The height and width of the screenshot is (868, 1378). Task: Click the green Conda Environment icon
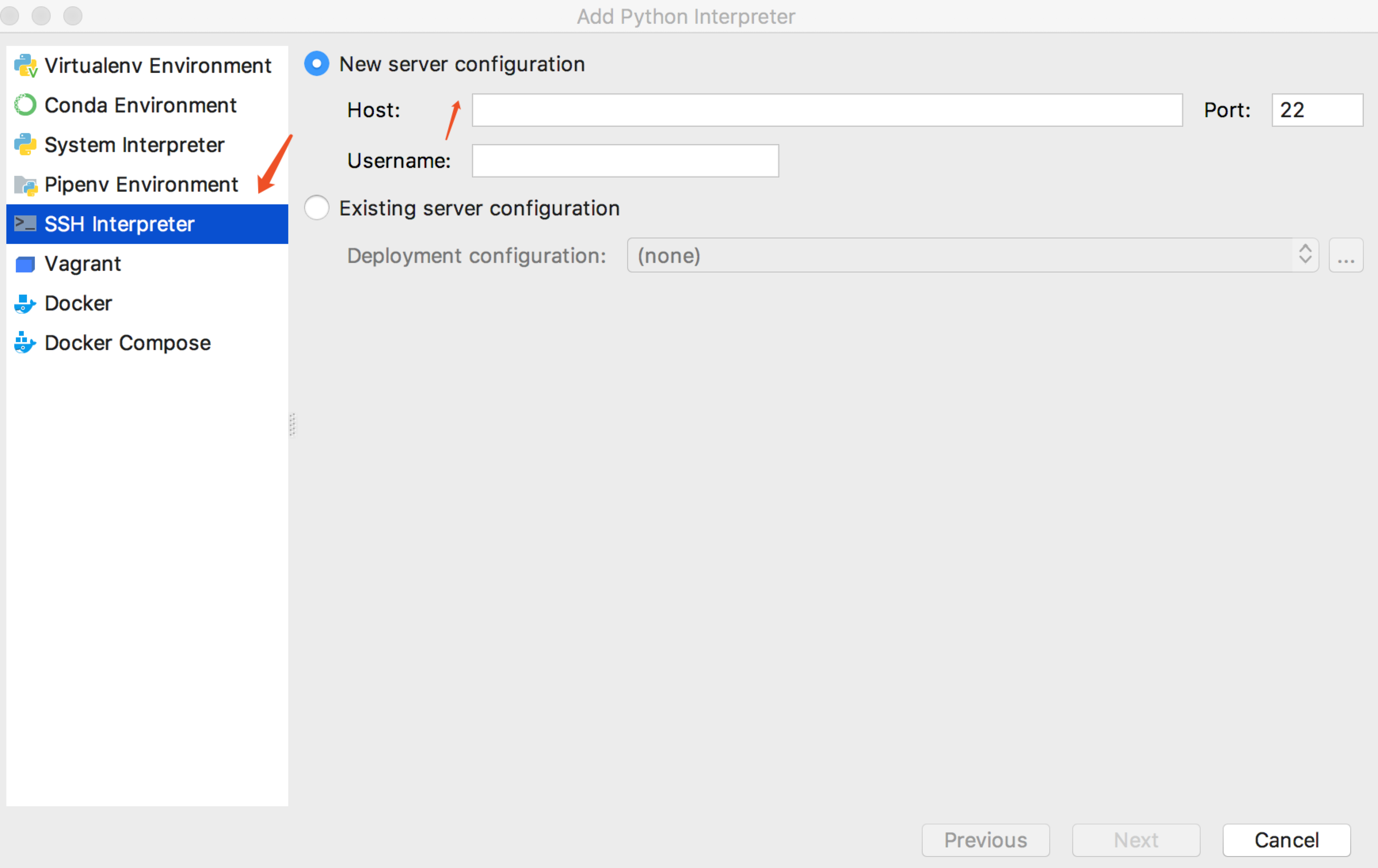point(25,105)
